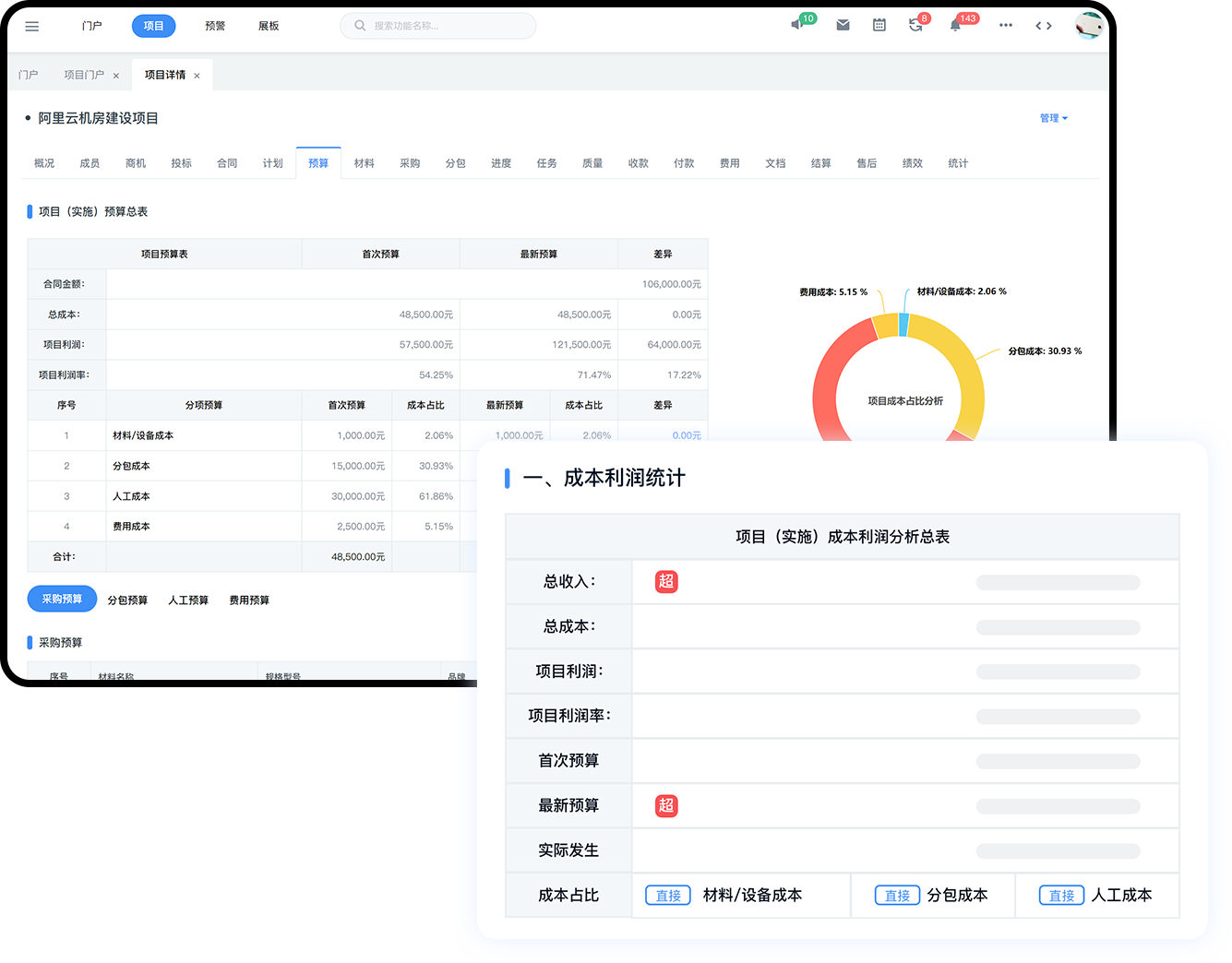Open the calendar icon in the header

[879, 26]
